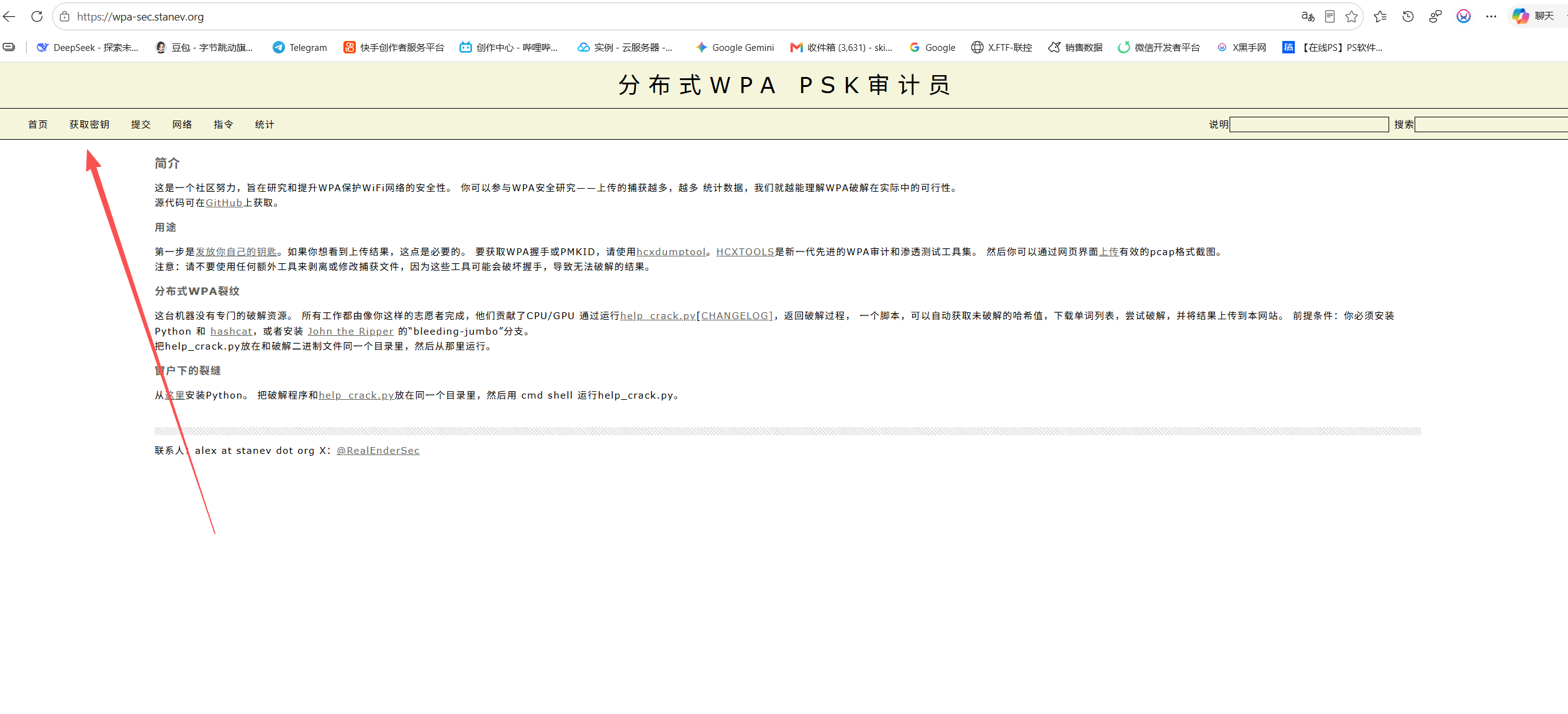This screenshot has height=714, width=1568.
Task: Open the Telegram bookmark
Action: pos(300,48)
